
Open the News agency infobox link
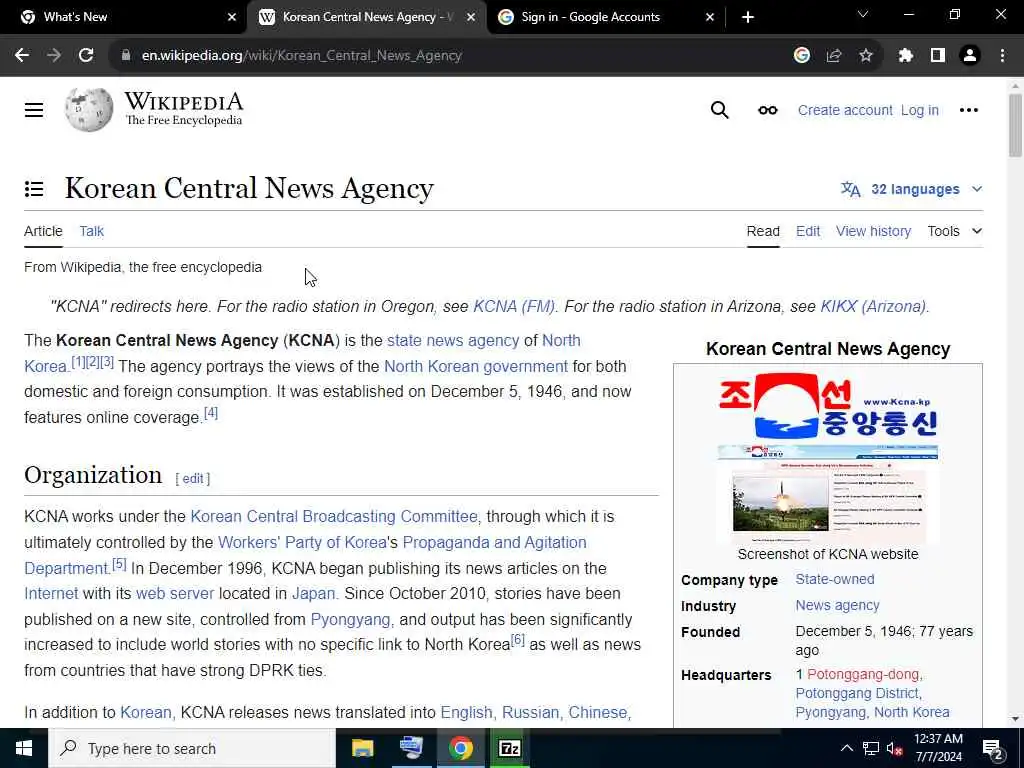(x=837, y=605)
